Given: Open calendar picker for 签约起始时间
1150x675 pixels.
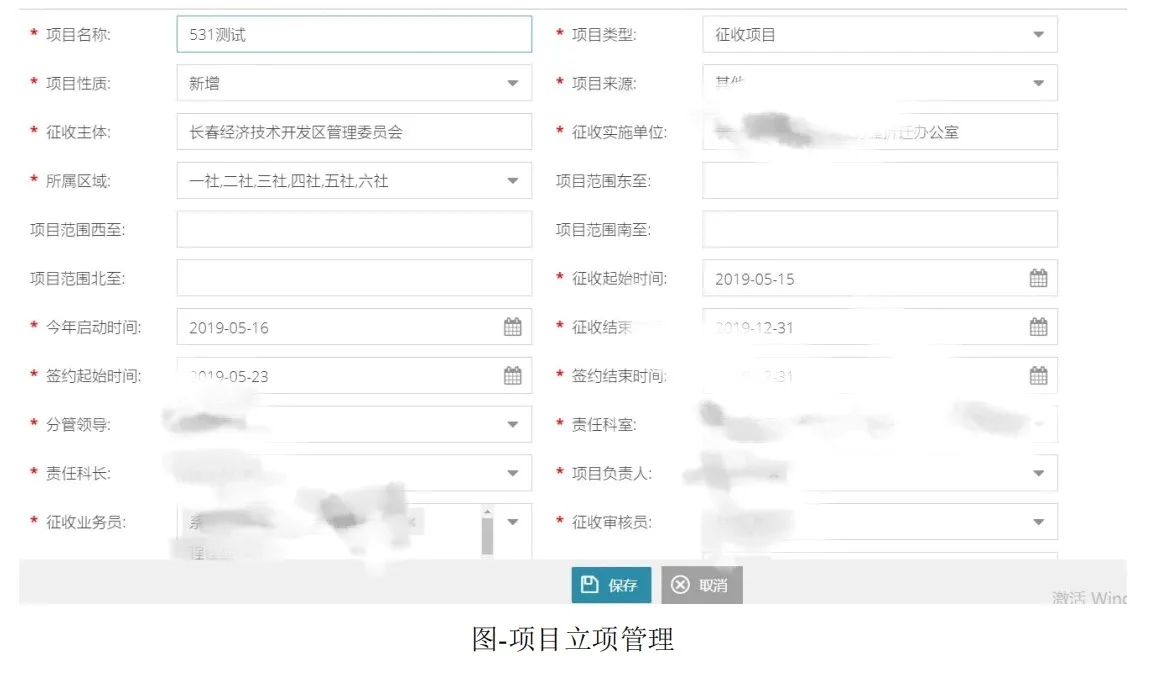Looking at the screenshot, I should tap(513, 375).
